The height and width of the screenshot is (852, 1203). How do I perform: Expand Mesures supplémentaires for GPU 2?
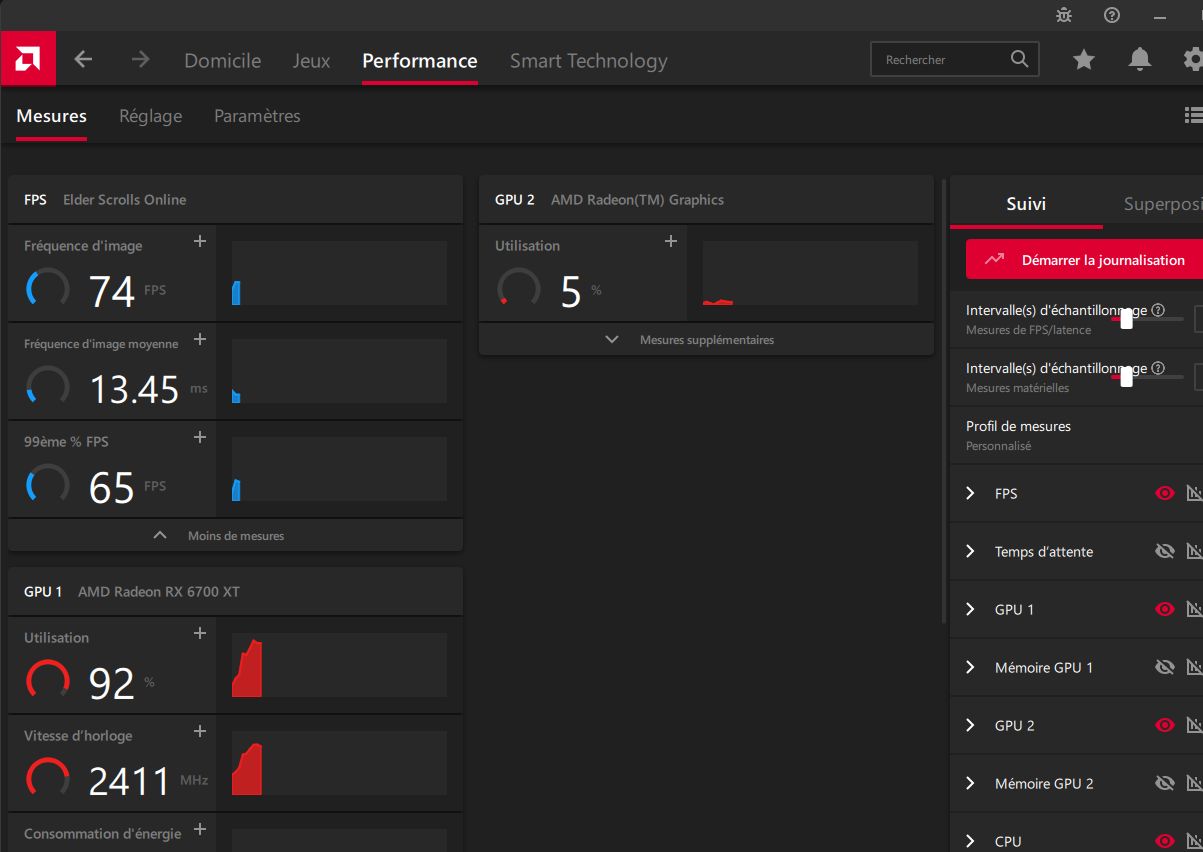point(706,340)
